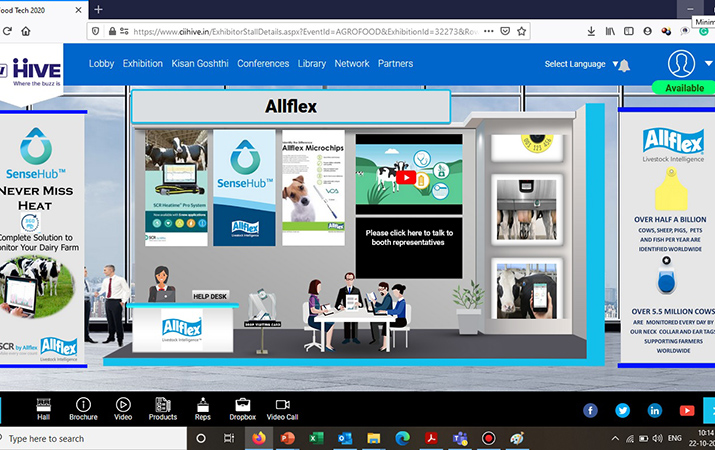715x450 pixels.
Task: Open the Hall icon in bottom toolbar
Action: 43,409
